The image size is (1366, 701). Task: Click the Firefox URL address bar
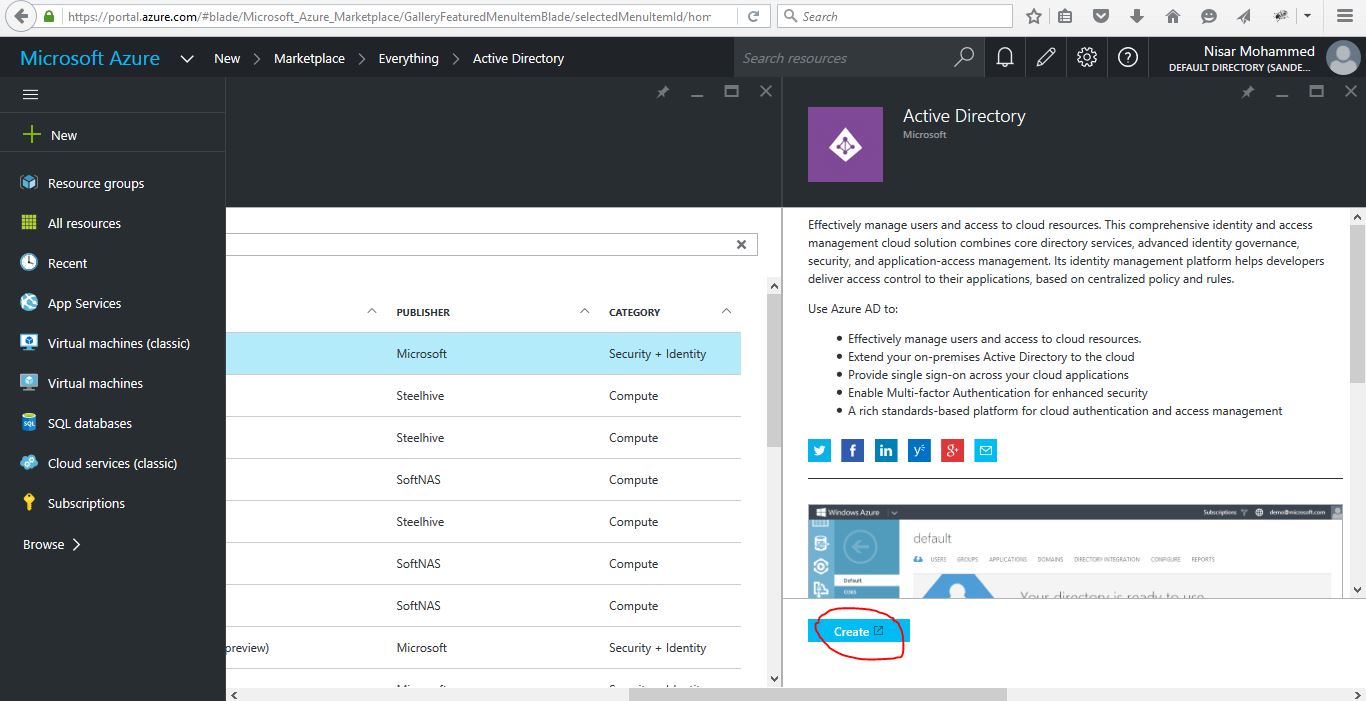coord(388,16)
